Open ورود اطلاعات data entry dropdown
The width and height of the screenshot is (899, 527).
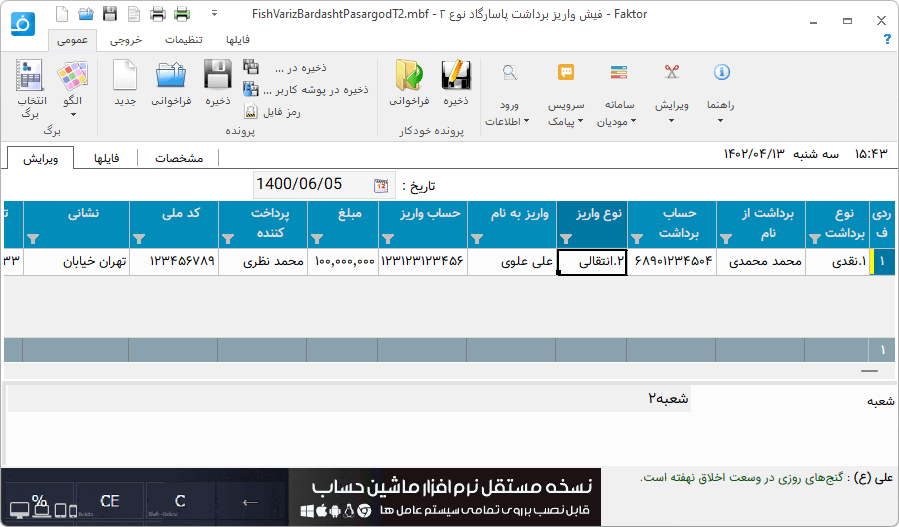coord(508,95)
